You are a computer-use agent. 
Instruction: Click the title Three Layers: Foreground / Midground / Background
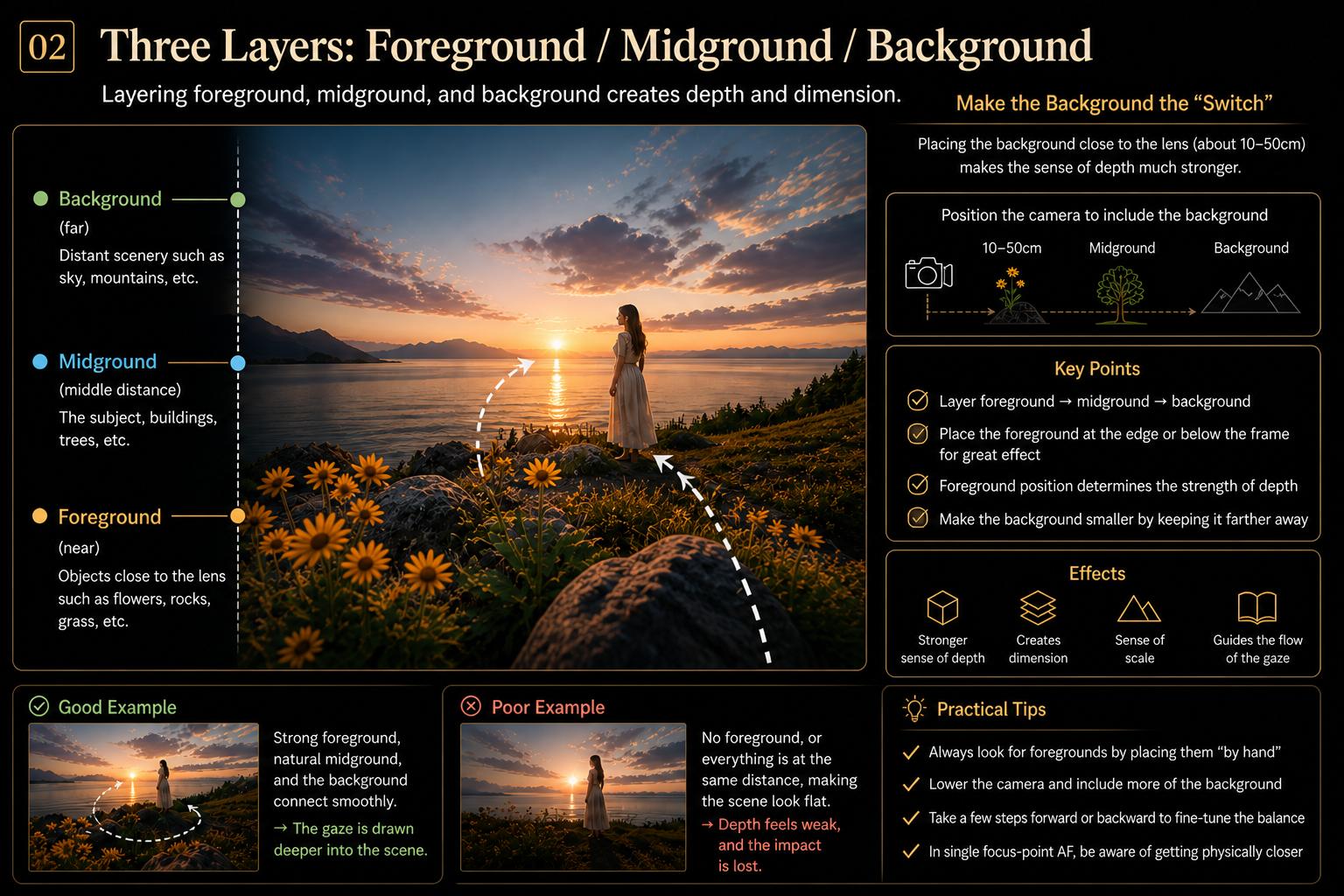click(x=597, y=45)
